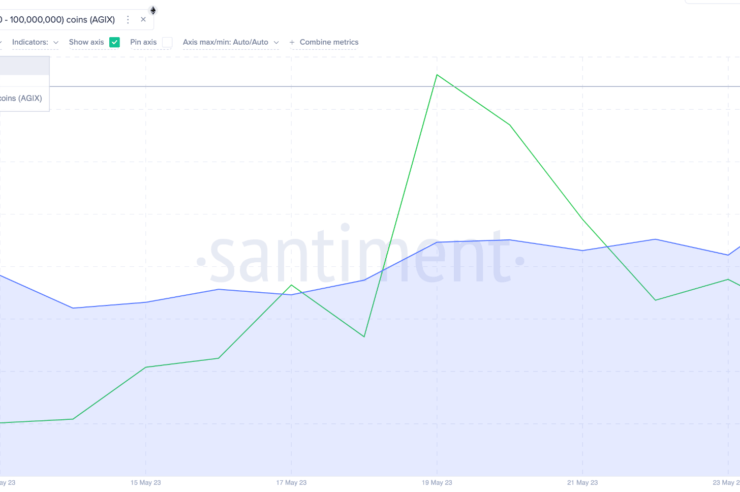Click the 17 May 23 date label
This screenshot has width=740, height=492.
291,483
